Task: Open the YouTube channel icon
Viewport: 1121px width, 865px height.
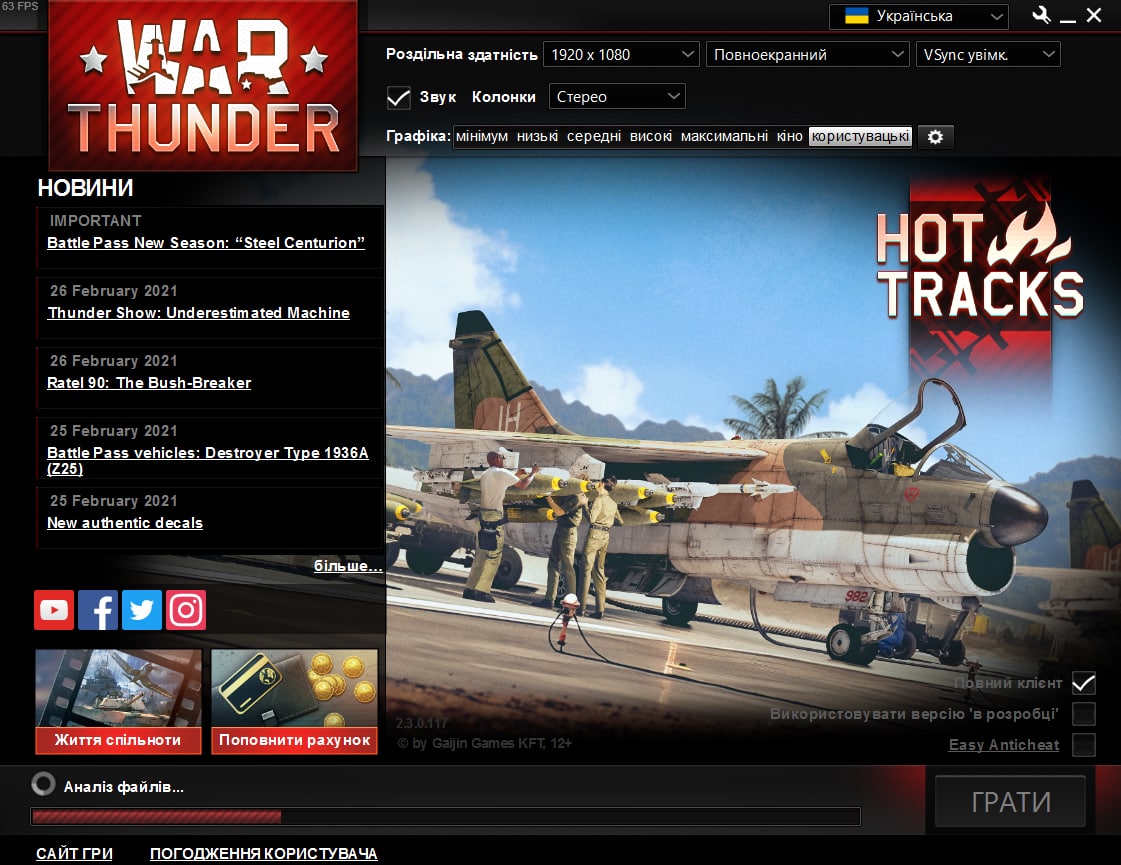Action: (54, 610)
